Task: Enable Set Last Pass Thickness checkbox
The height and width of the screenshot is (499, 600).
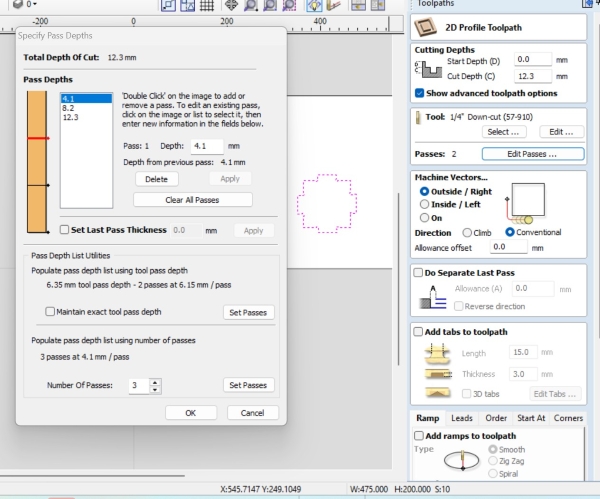Action: [x=65, y=230]
